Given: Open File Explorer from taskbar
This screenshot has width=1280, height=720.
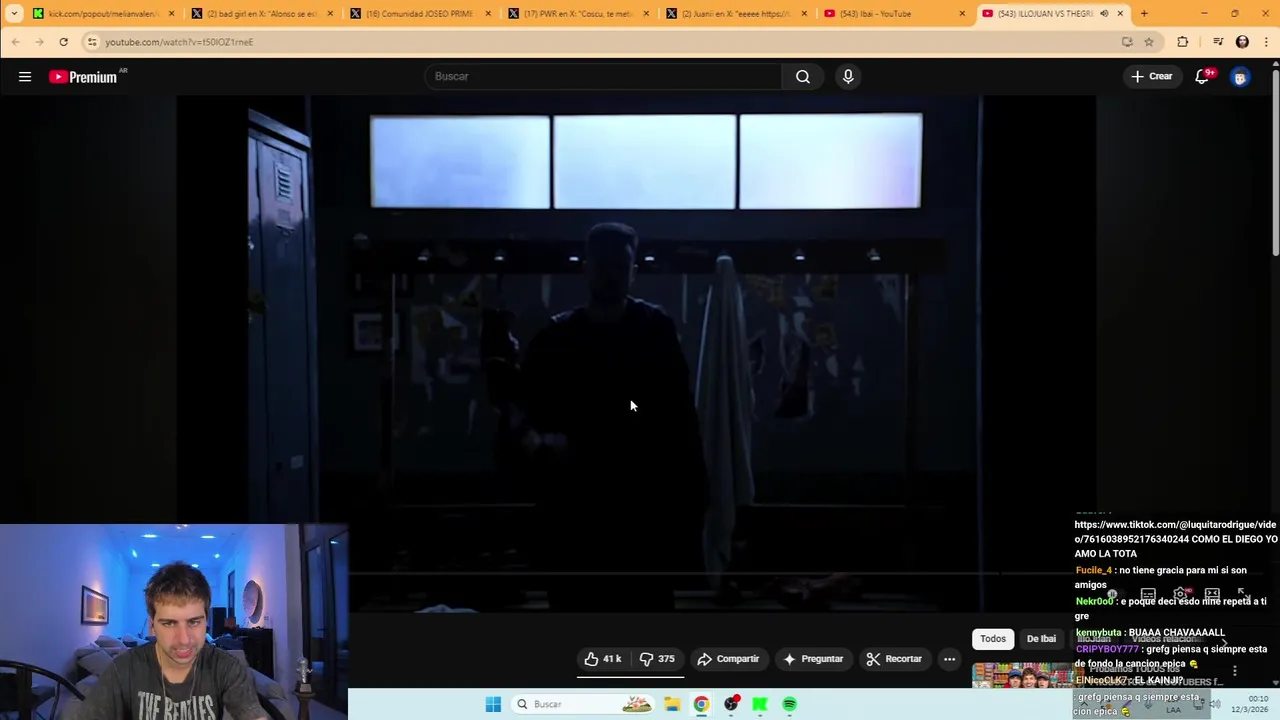Looking at the screenshot, I should [672, 704].
